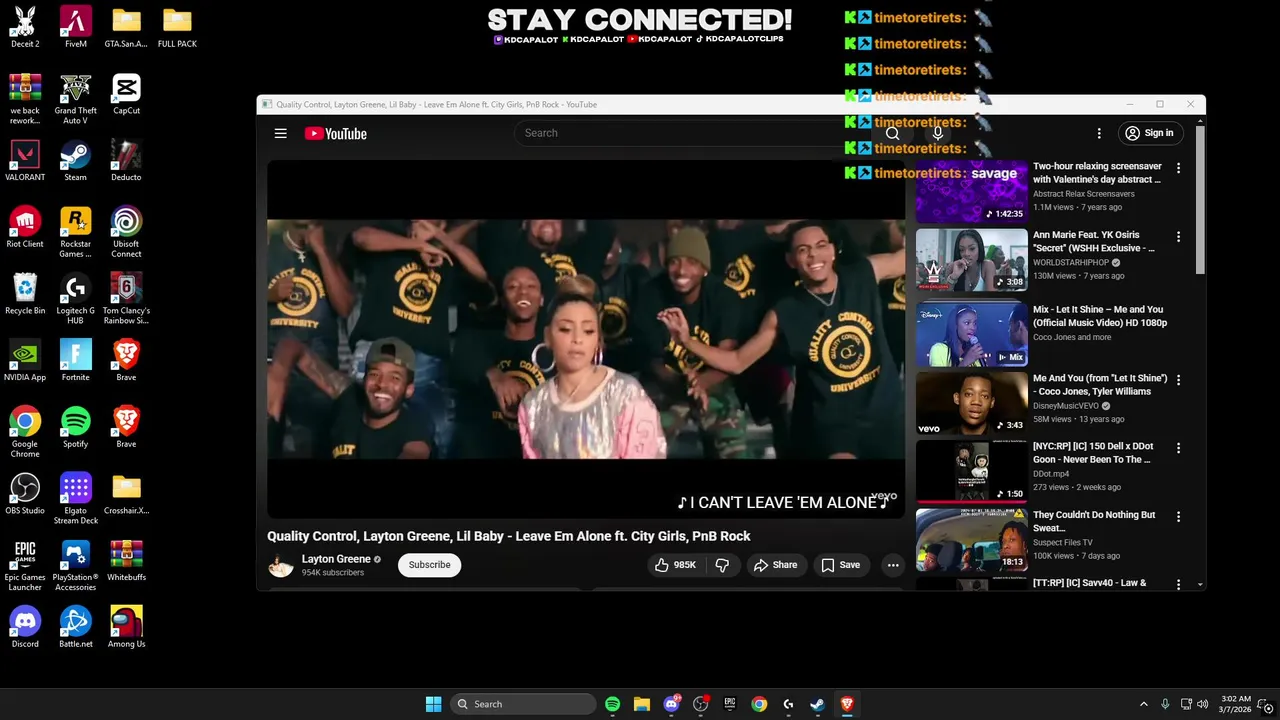This screenshot has height=720, width=1280.
Task: Click the Layton Greene channel avatar
Action: pos(281,565)
